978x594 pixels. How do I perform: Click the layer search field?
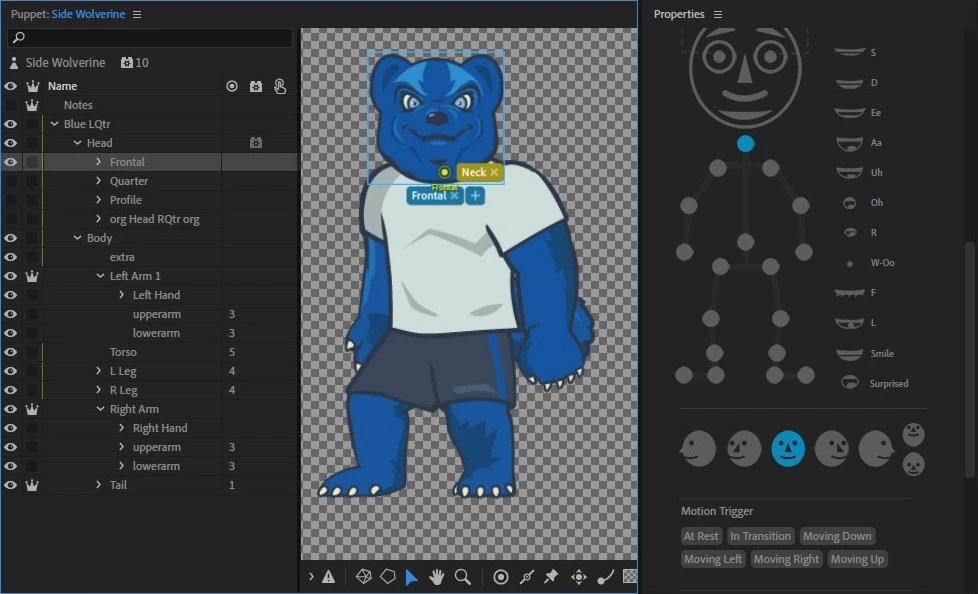pos(150,37)
